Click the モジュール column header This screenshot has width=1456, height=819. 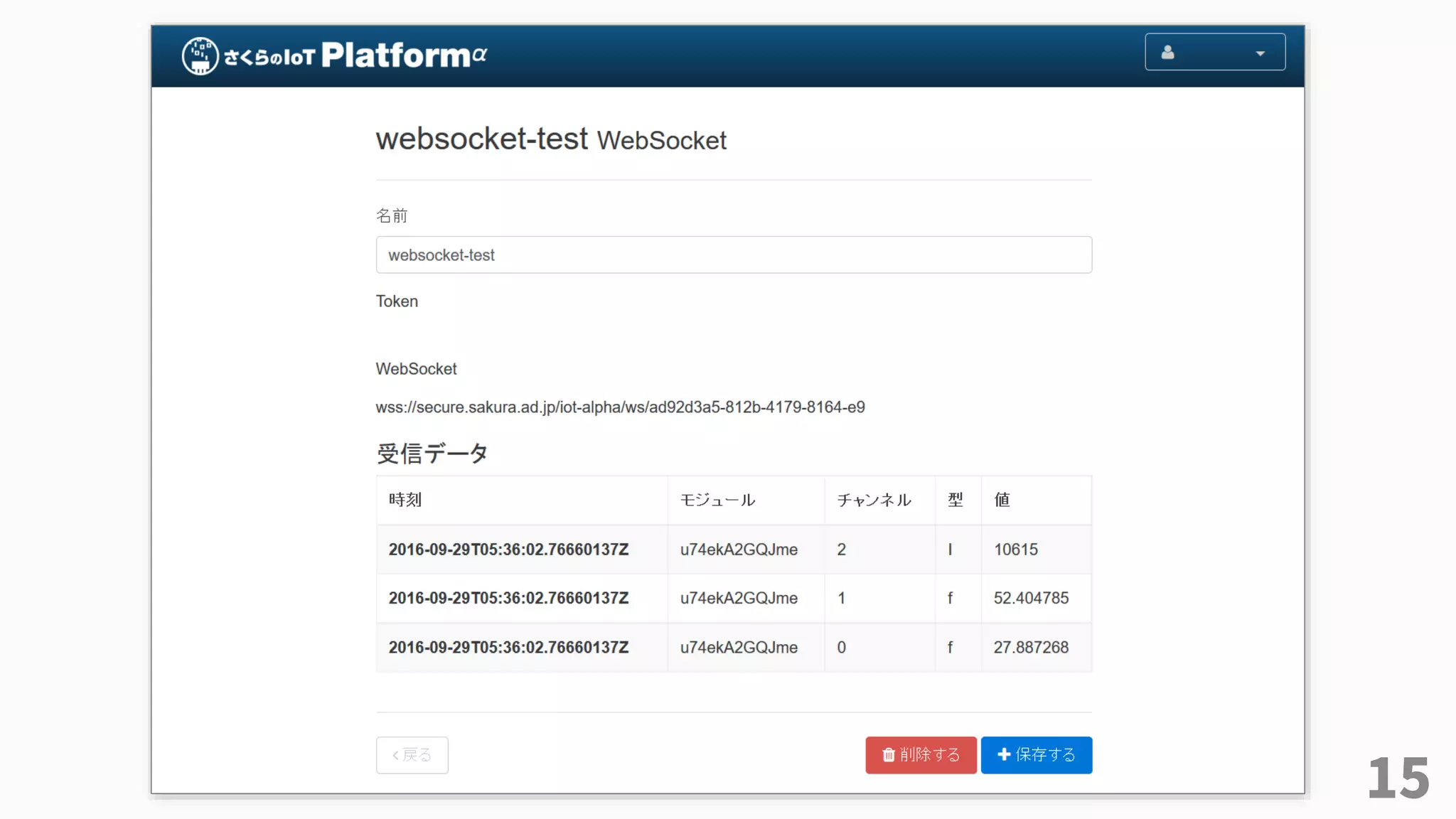click(717, 500)
